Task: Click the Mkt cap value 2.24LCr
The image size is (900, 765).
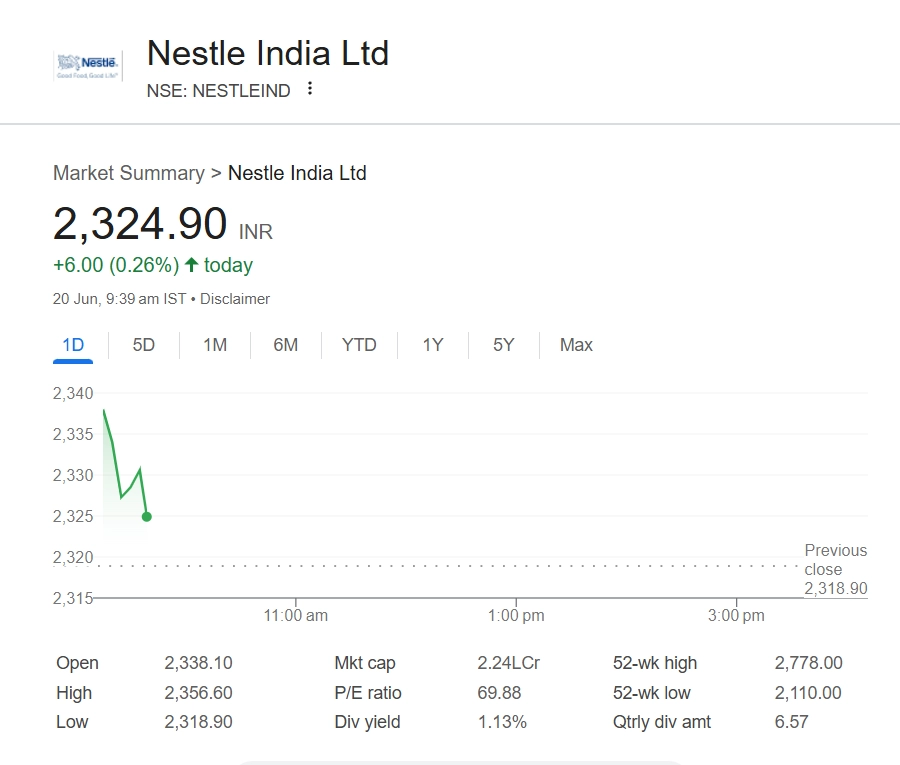Action: 508,663
